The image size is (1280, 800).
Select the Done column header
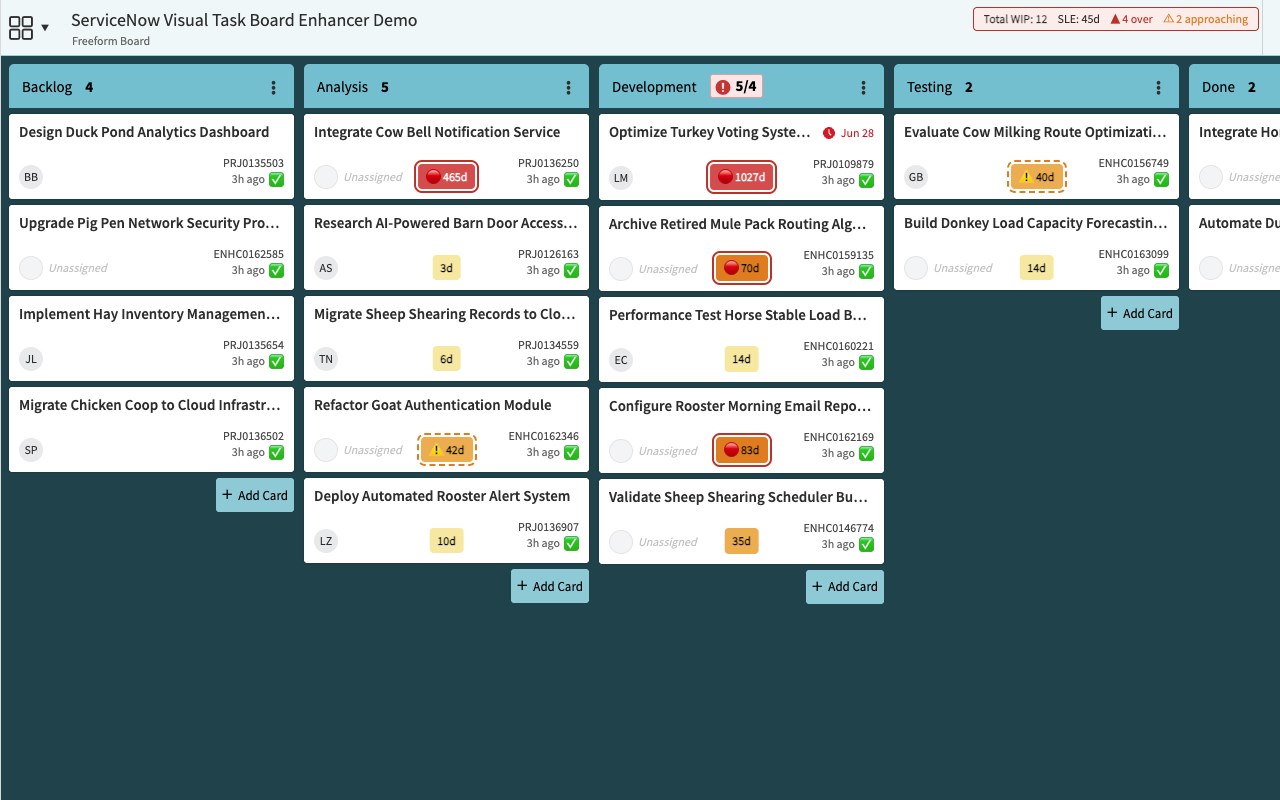tap(1235, 86)
